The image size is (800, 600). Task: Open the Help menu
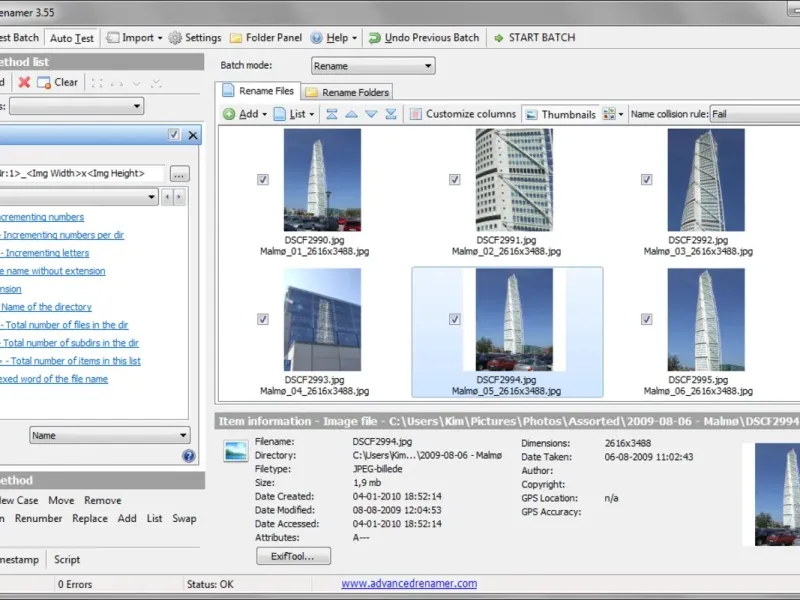point(336,38)
